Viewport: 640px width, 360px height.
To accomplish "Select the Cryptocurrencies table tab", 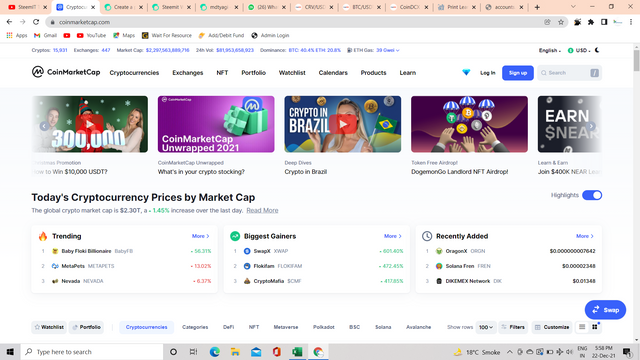I will click(147, 327).
